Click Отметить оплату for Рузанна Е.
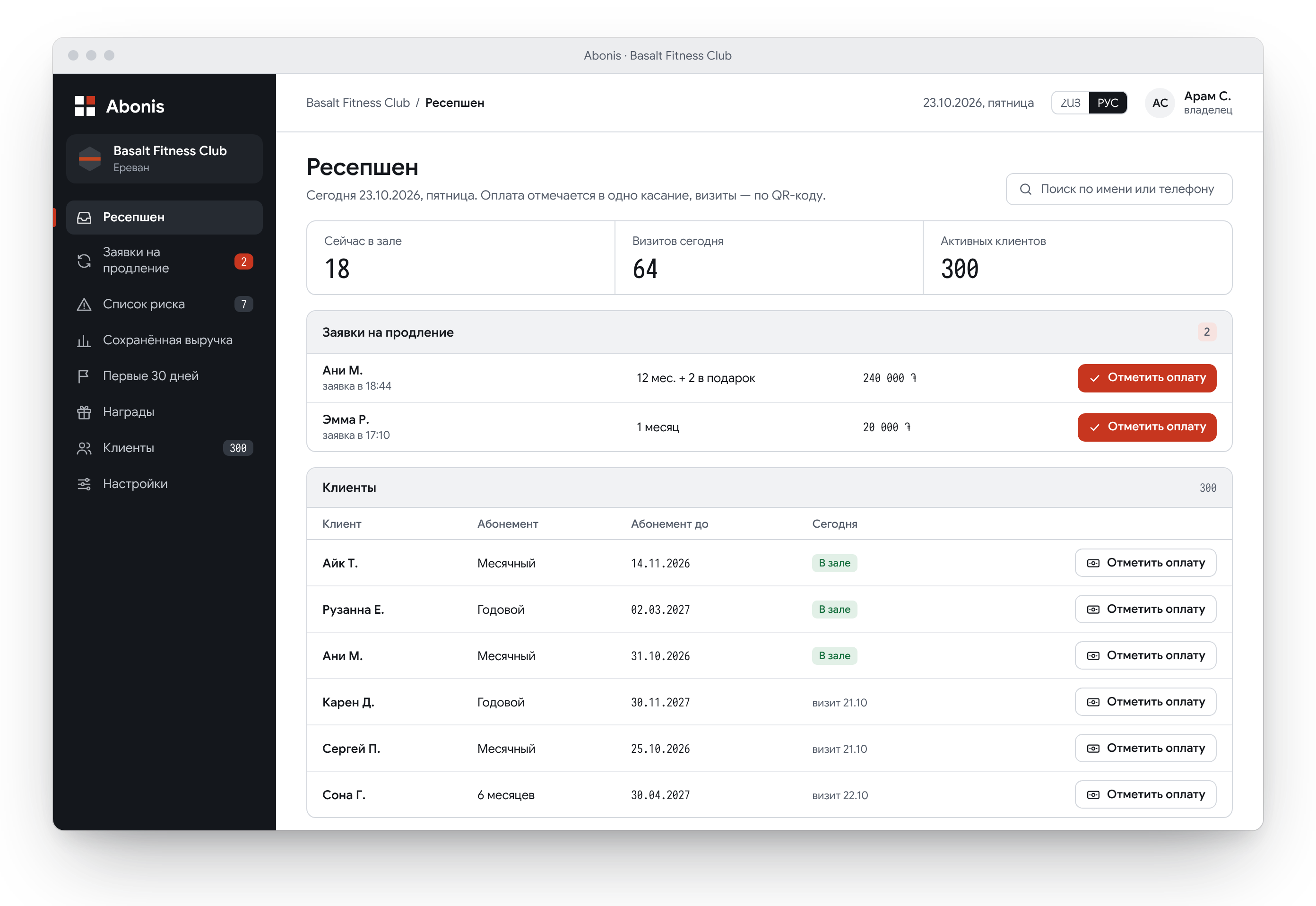Screen dimensions: 1316x906 [x=1145, y=609]
